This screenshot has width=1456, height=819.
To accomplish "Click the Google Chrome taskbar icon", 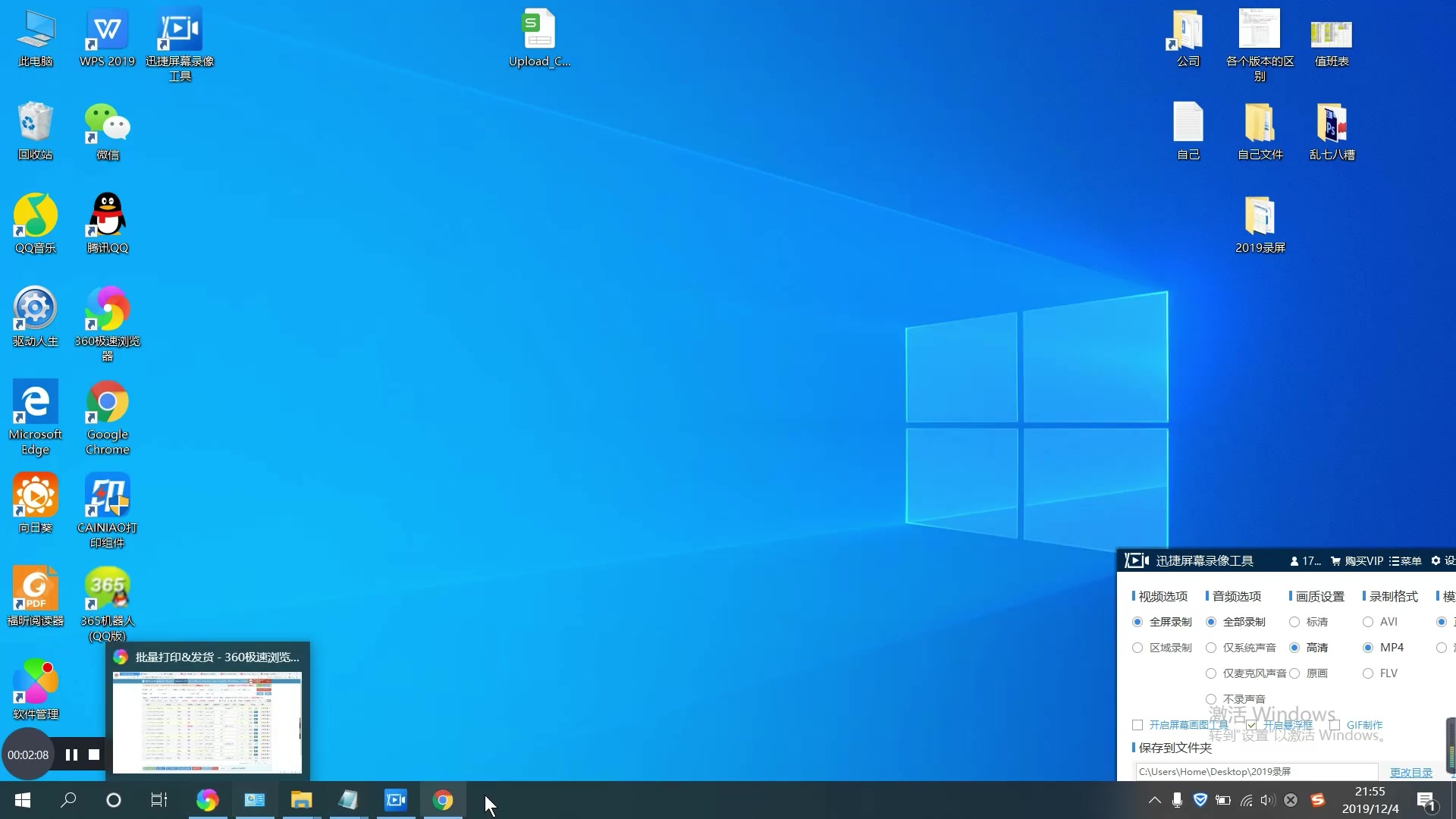I will point(443,800).
